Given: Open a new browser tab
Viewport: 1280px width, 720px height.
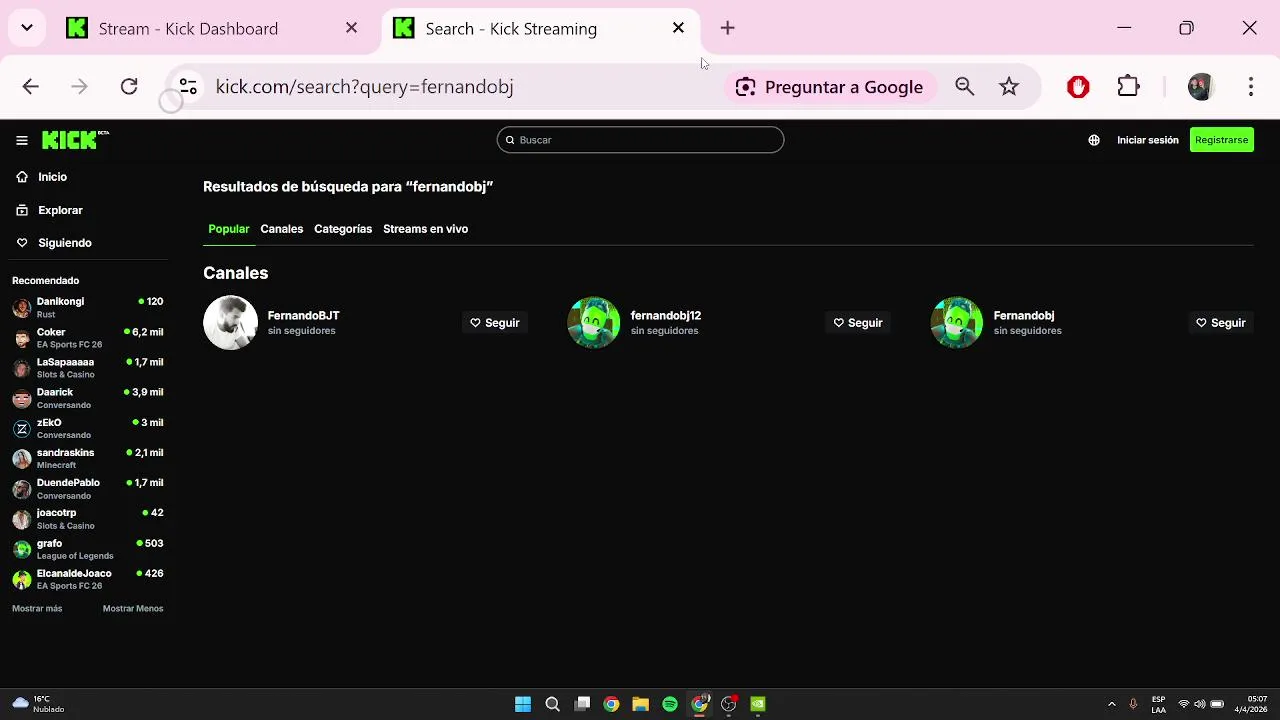Looking at the screenshot, I should coord(727,28).
